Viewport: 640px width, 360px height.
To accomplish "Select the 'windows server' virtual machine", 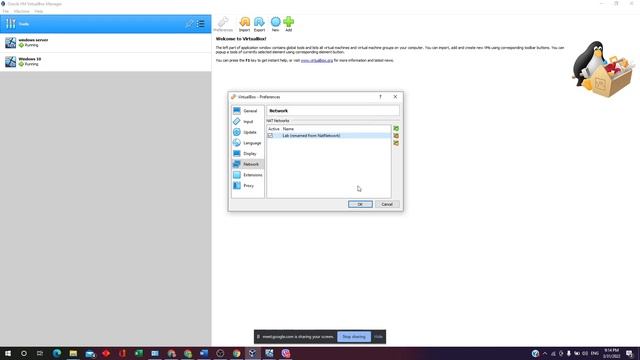I will pos(106,42).
